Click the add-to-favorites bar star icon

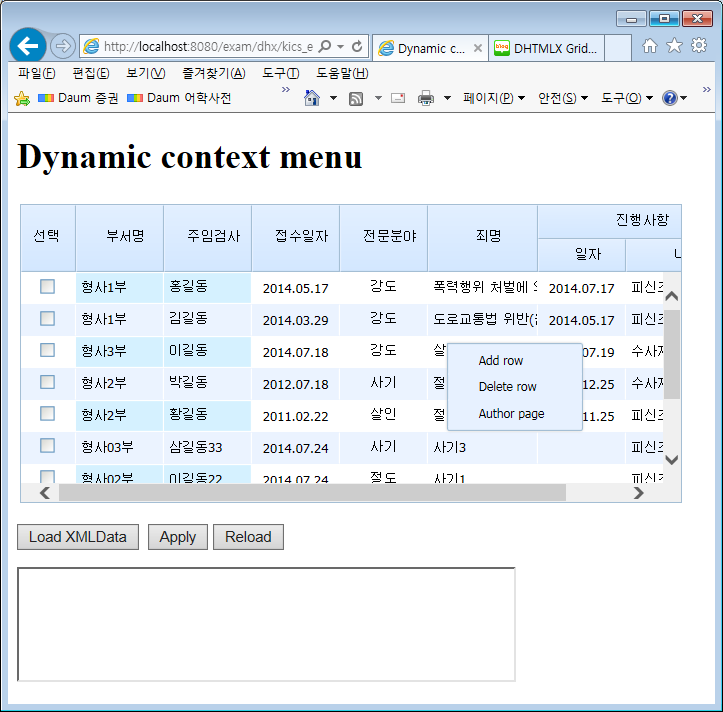22,98
